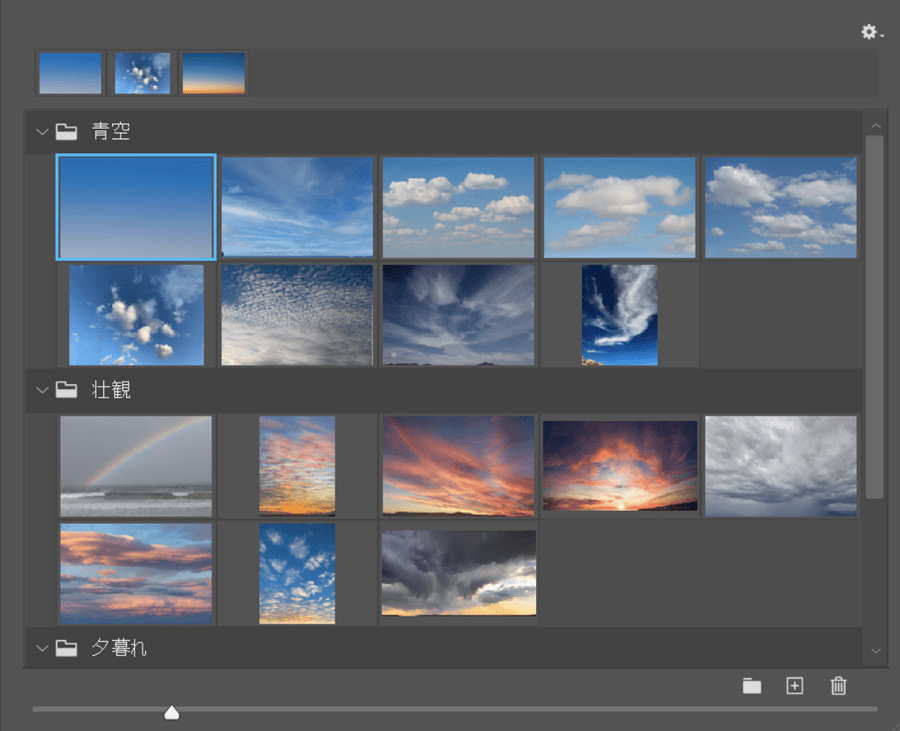Click the folder icon next to 青空
The width and height of the screenshot is (900, 731).
[67, 131]
